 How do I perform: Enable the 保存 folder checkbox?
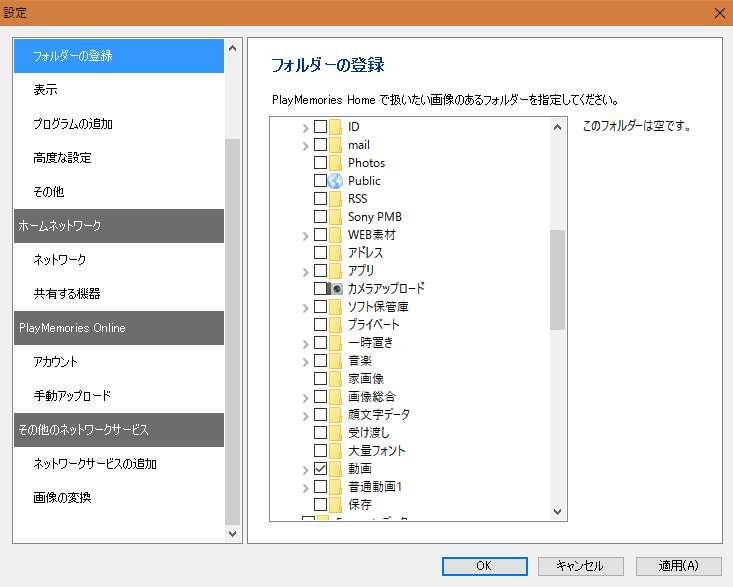click(320, 504)
